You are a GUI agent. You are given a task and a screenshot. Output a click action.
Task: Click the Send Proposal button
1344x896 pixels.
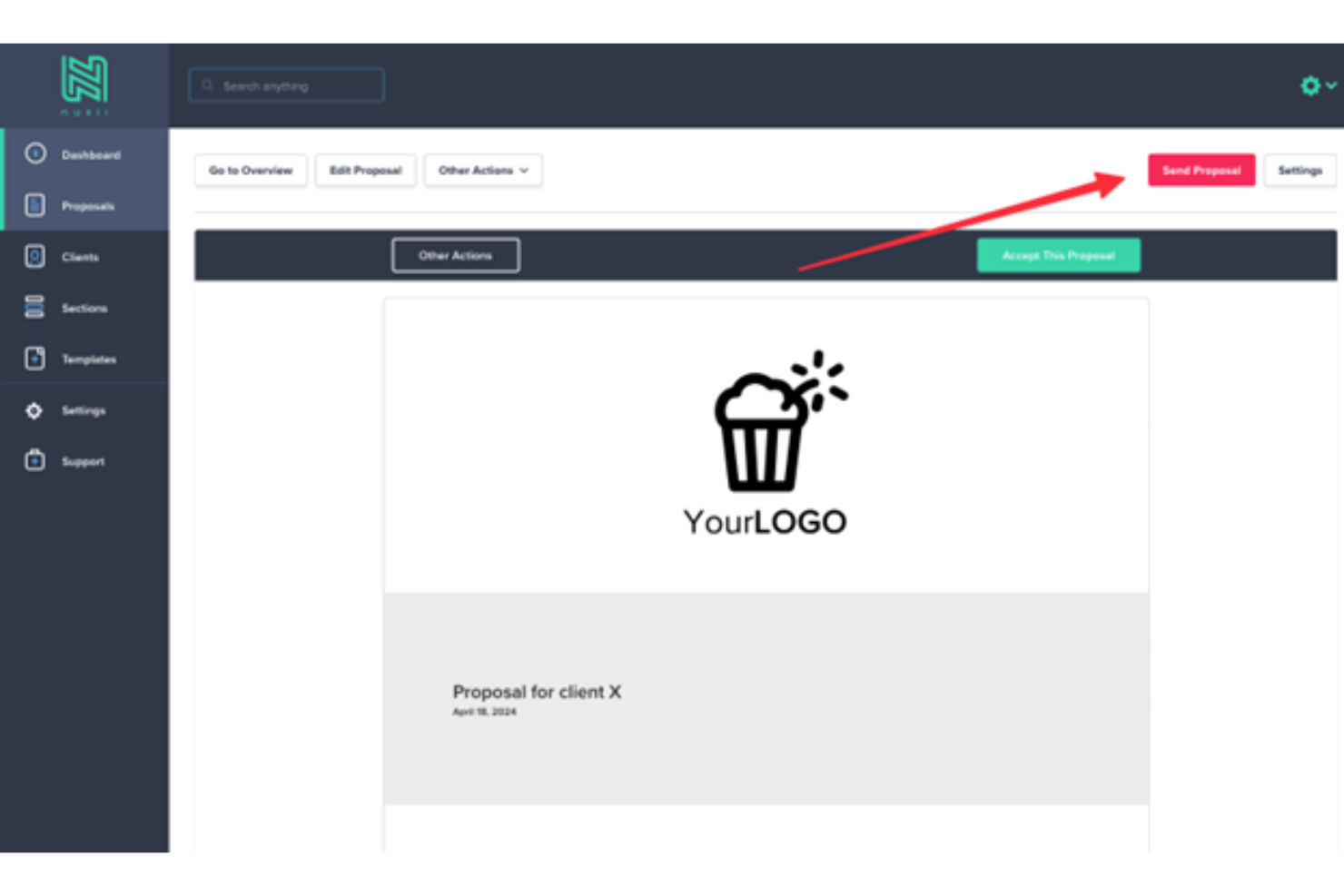[x=1201, y=170]
